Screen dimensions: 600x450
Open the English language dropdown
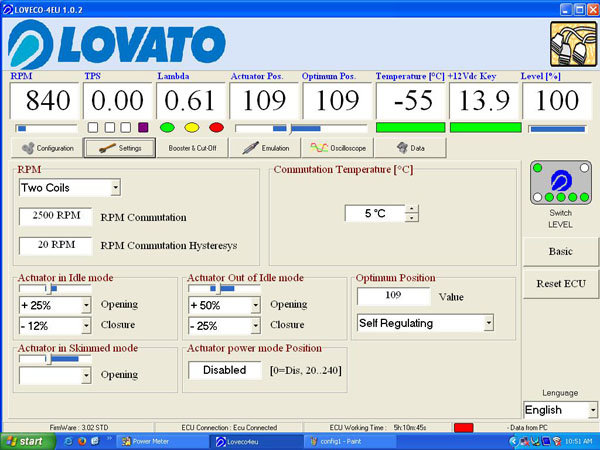pyautogui.click(x=592, y=410)
